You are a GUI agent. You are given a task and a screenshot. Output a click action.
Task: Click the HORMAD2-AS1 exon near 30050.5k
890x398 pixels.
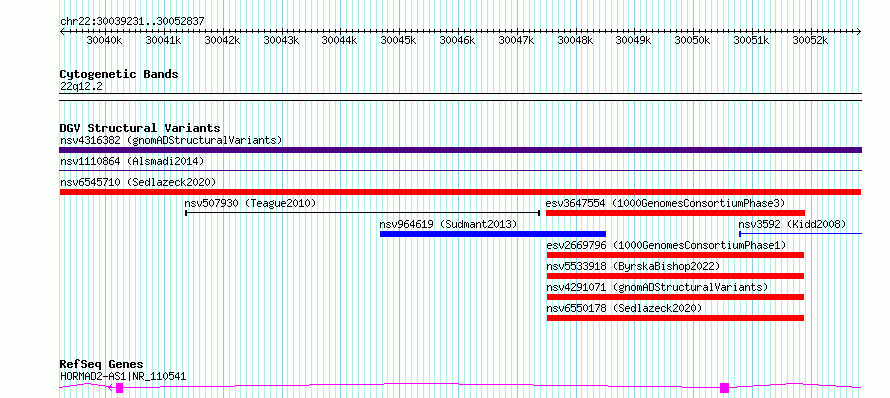point(724,388)
